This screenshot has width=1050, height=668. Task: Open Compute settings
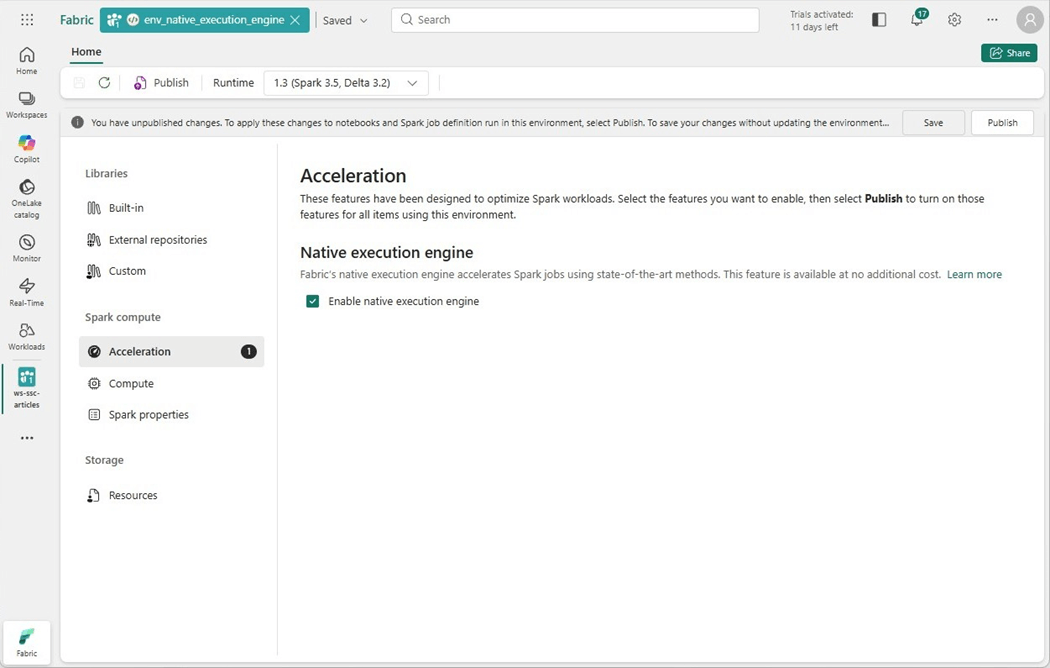171,384
